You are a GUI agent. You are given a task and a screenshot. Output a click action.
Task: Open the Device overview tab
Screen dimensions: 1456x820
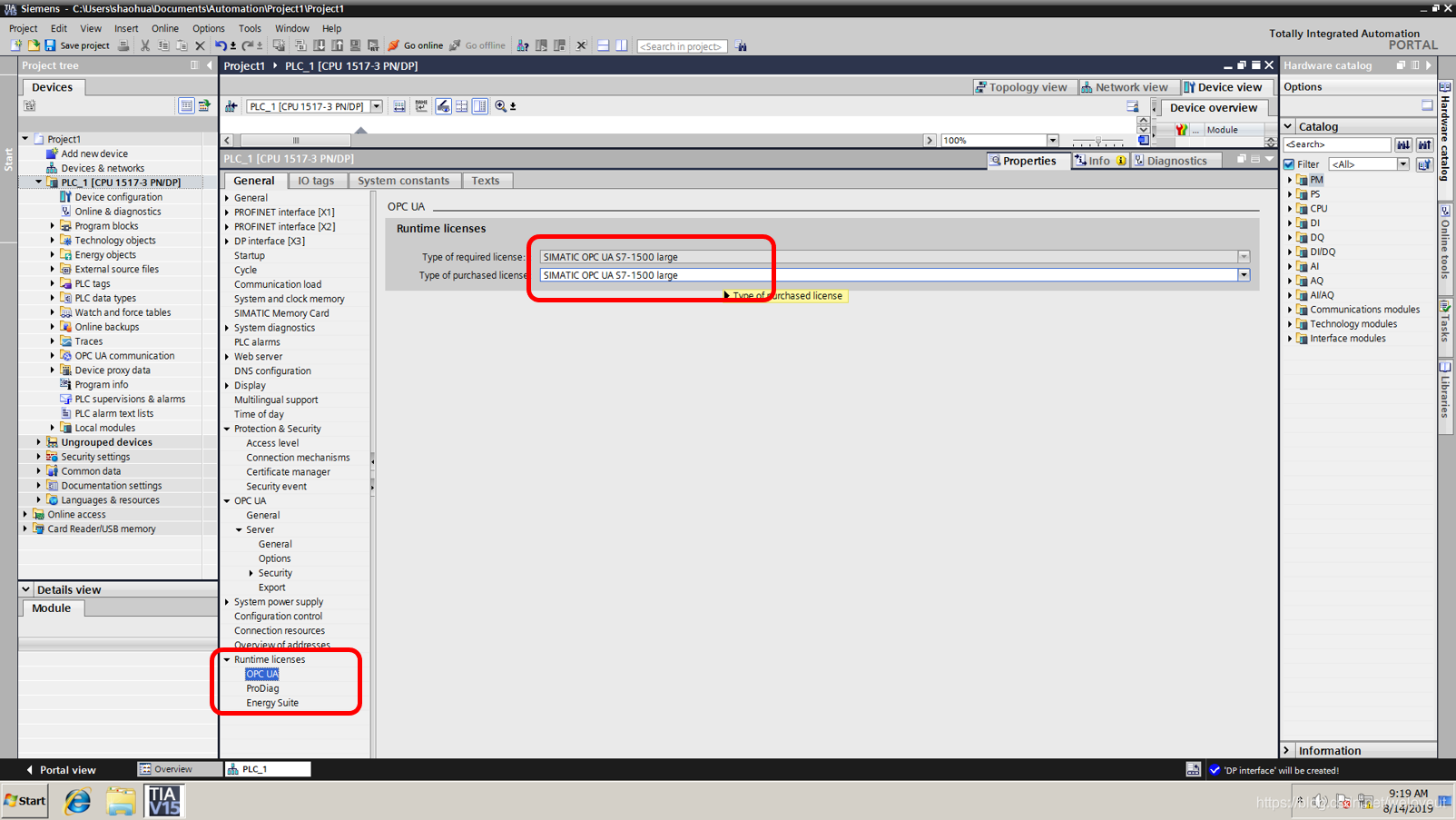[1214, 107]
